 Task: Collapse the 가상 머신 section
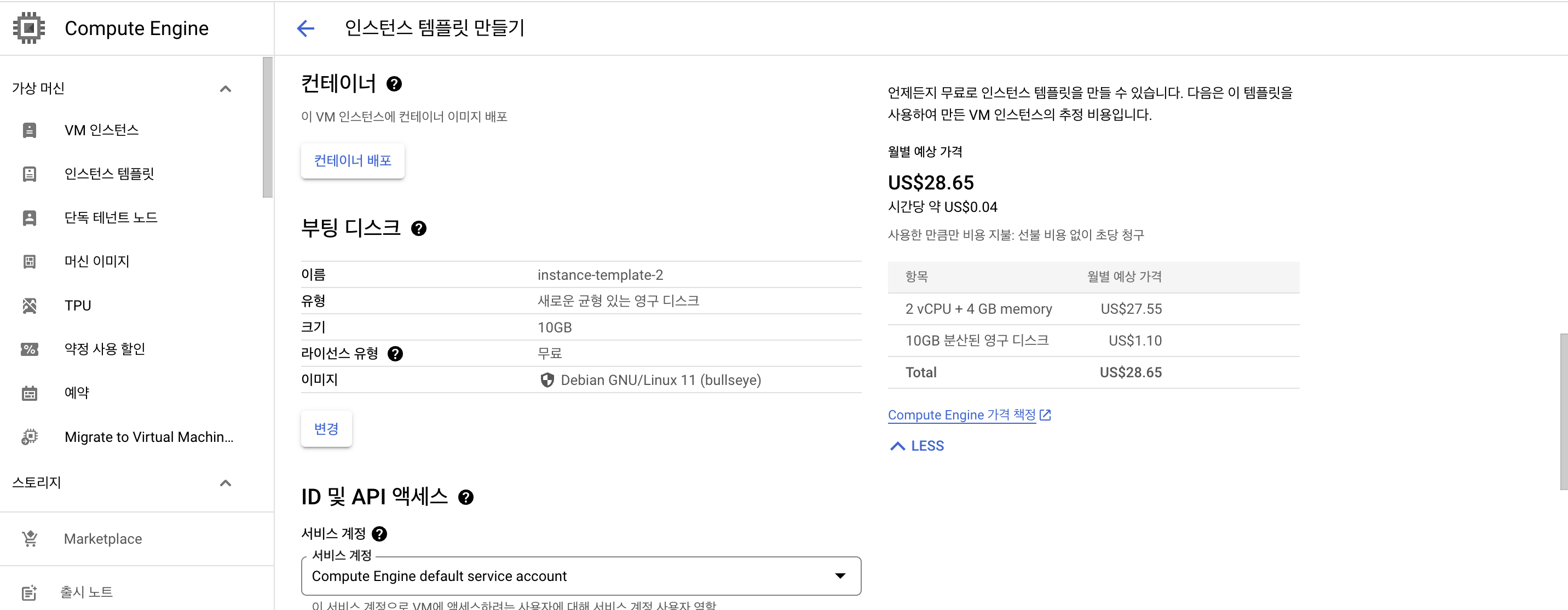pyautogui.click(x=225, y=89)
